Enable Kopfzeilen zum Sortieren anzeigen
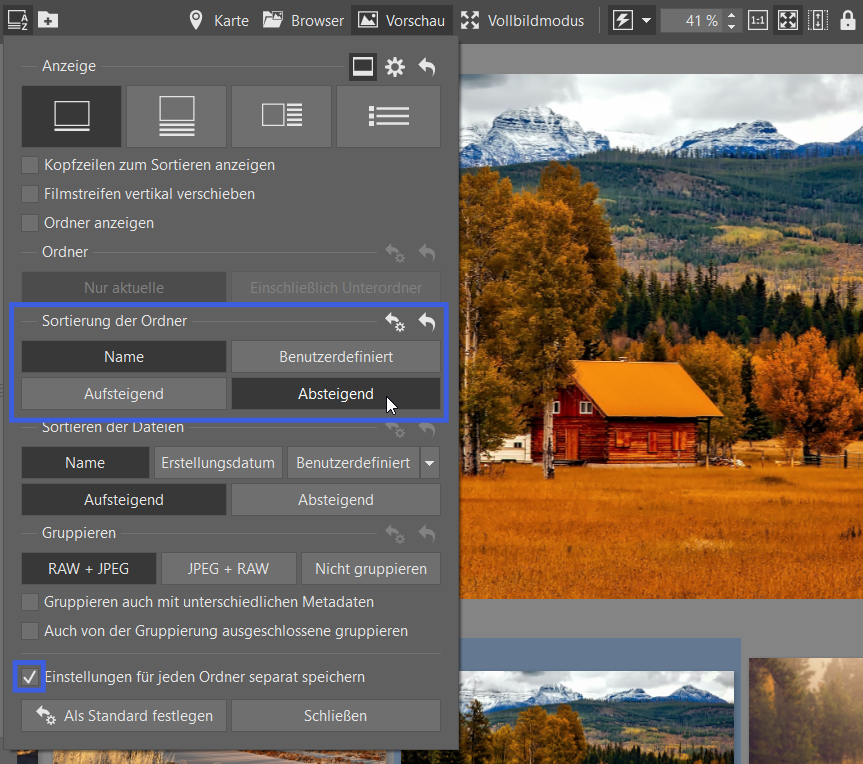The image size is (863, 764). point(31,165)
